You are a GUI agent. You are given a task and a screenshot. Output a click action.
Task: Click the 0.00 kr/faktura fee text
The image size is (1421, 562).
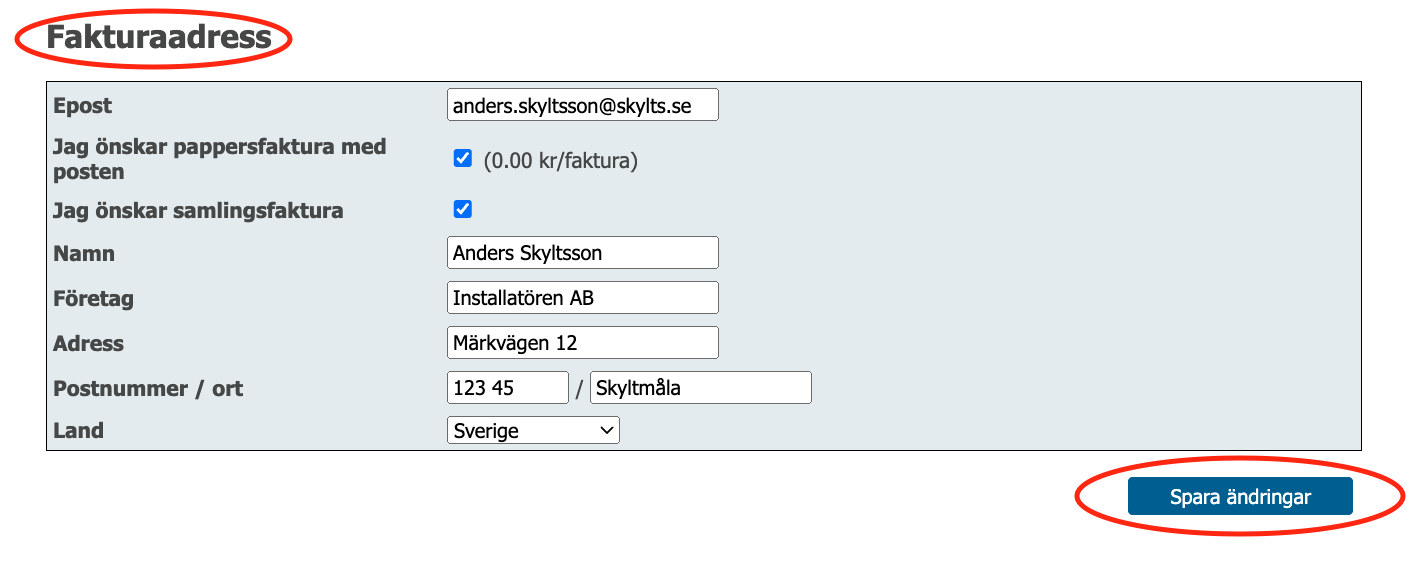561,160
